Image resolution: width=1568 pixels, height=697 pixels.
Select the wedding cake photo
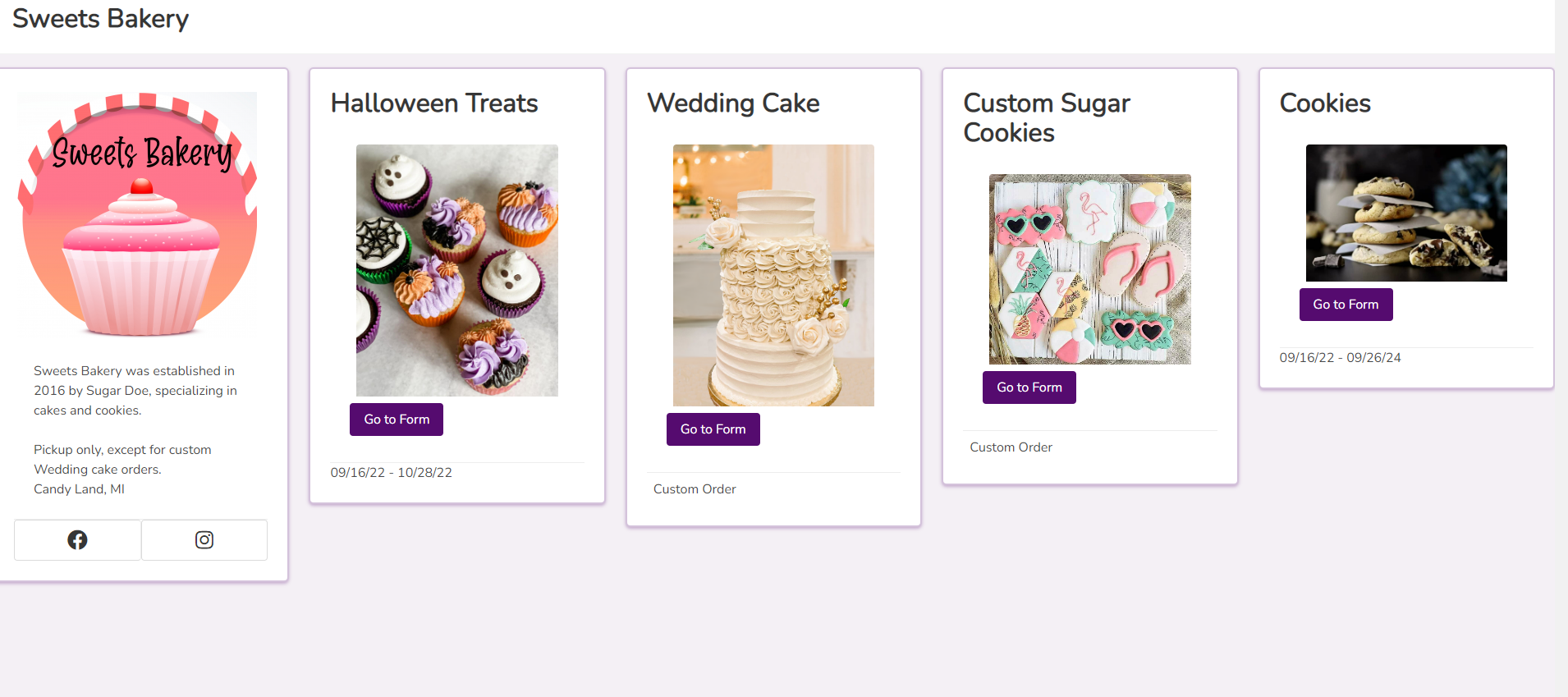773,275
